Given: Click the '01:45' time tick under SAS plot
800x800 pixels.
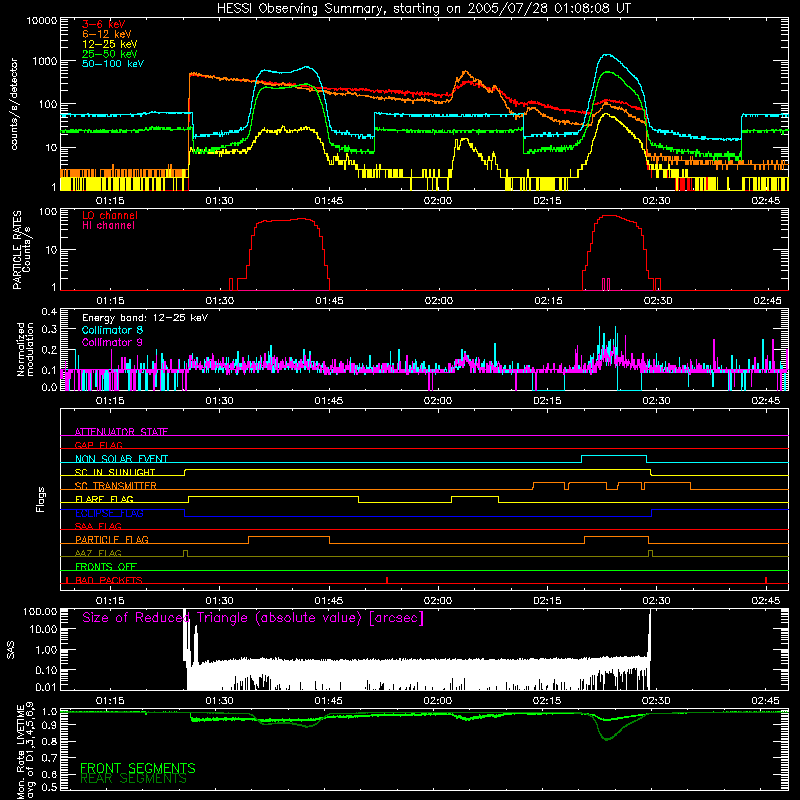Looking at the screenshot, I should (329, 701).
